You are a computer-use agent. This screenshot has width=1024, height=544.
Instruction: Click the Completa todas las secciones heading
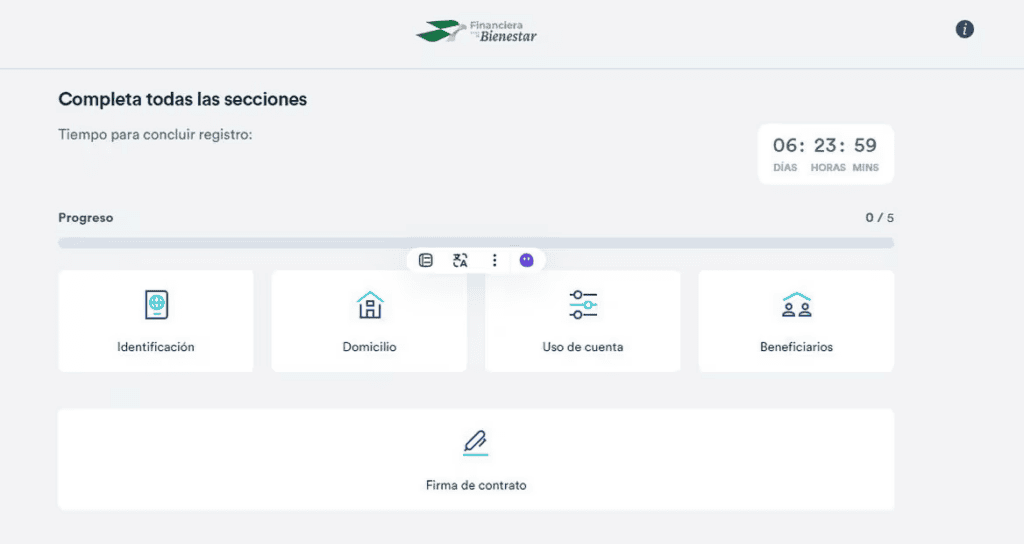pos(182,99)
